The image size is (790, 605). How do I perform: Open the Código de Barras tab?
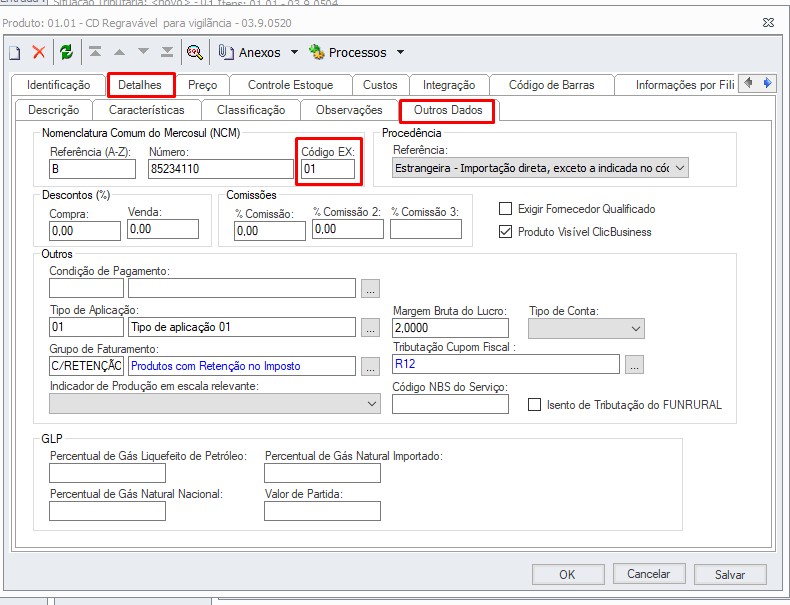coord(551,85)
